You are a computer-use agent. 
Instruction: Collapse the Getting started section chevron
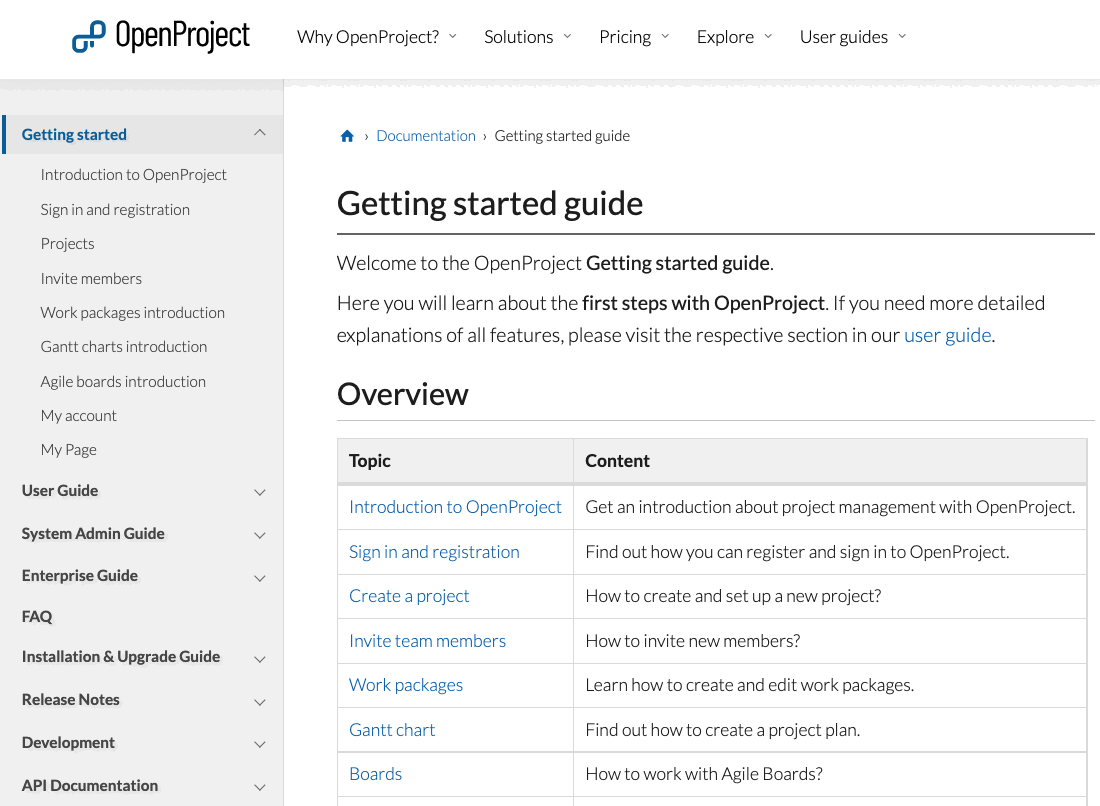pos(259,132)
